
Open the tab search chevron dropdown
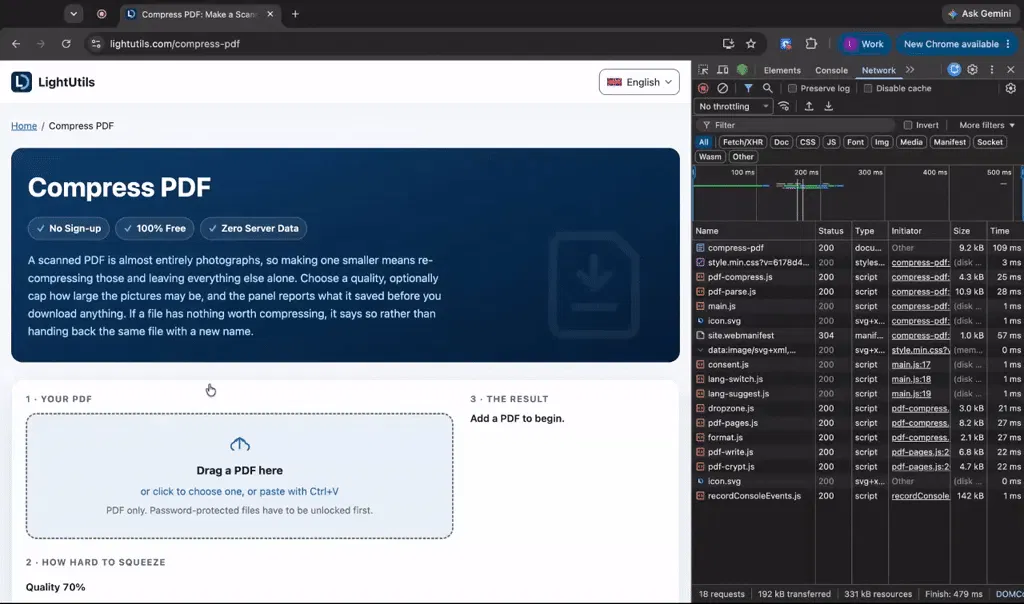(74, 14)
